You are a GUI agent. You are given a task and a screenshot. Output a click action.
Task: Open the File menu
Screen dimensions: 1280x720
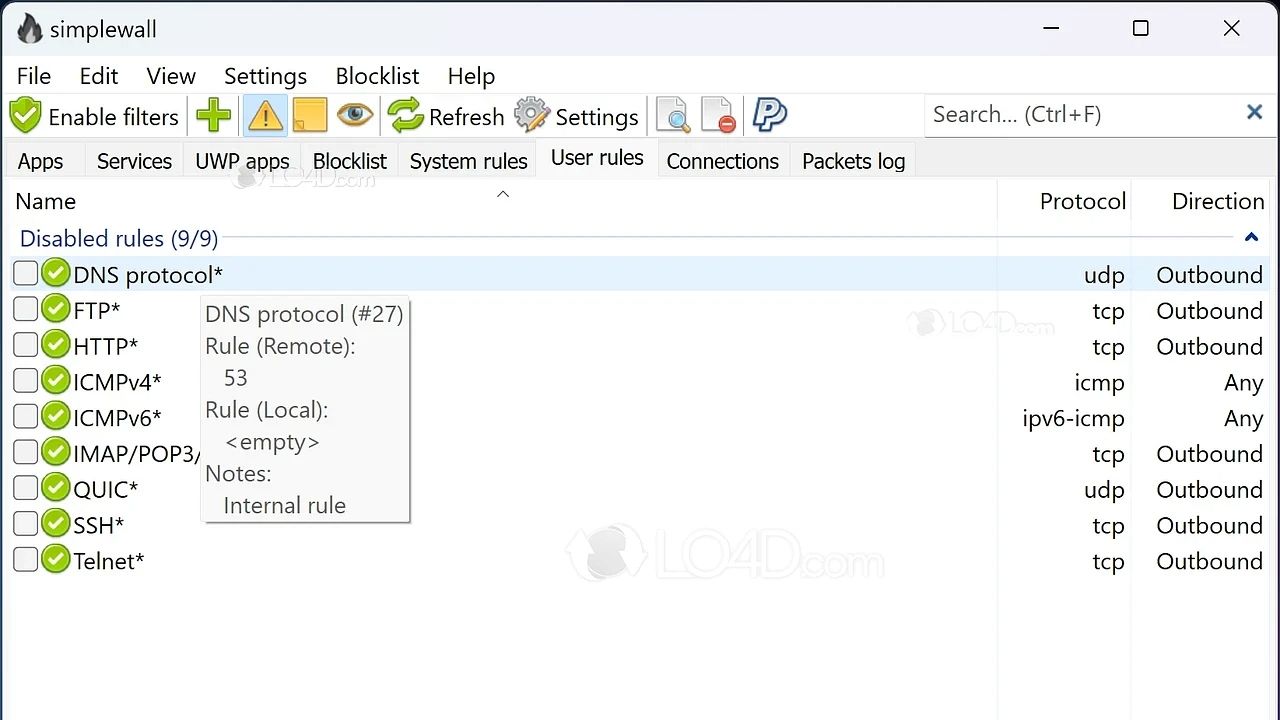coord(34,76)
